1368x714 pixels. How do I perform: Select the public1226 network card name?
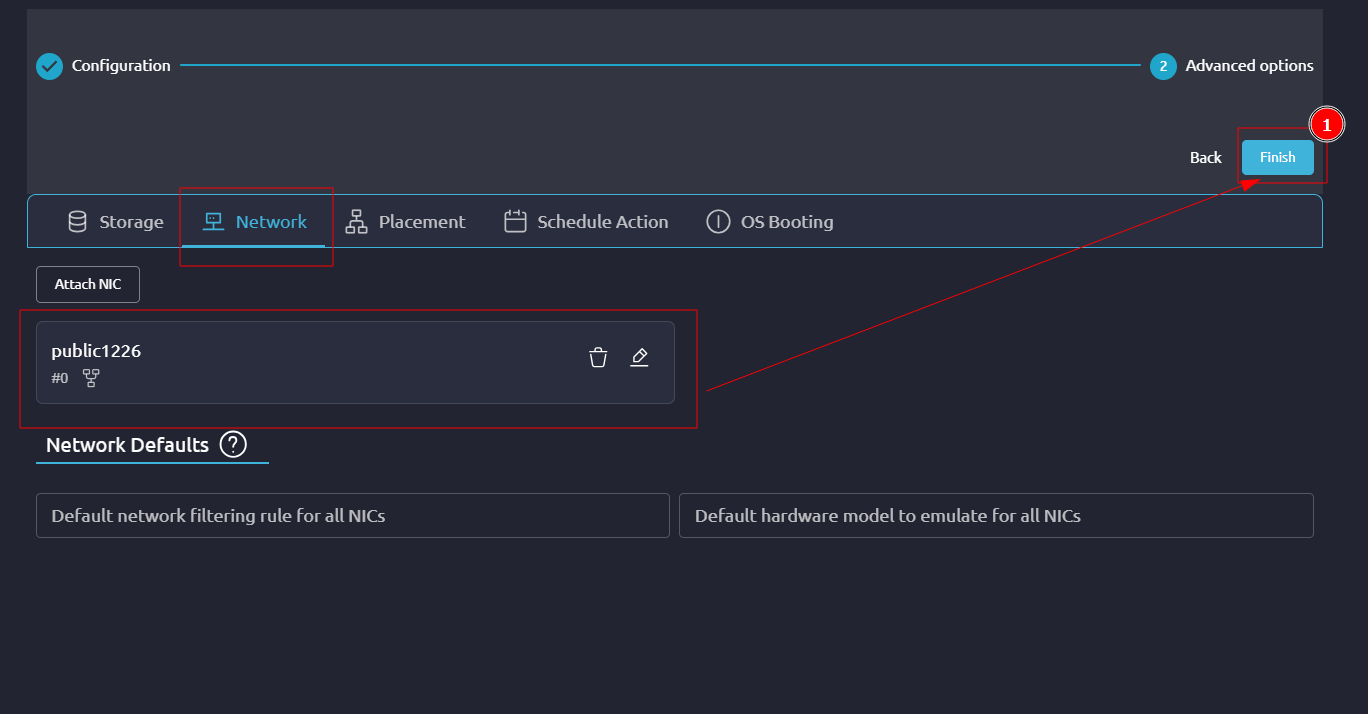click(x=96, y=351)
